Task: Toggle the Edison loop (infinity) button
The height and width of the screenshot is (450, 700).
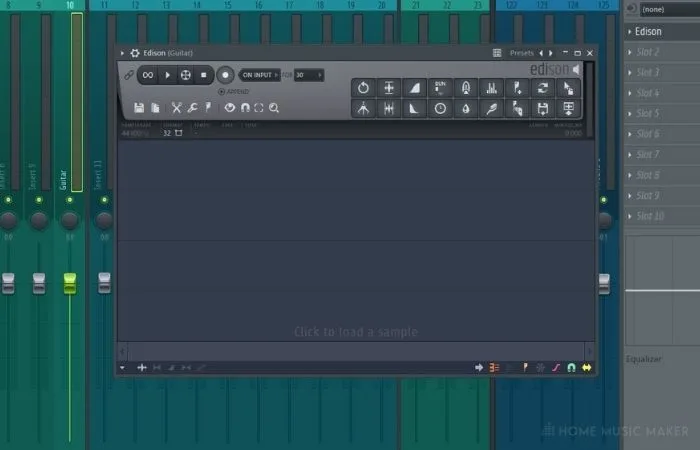Action: point(148,75)
